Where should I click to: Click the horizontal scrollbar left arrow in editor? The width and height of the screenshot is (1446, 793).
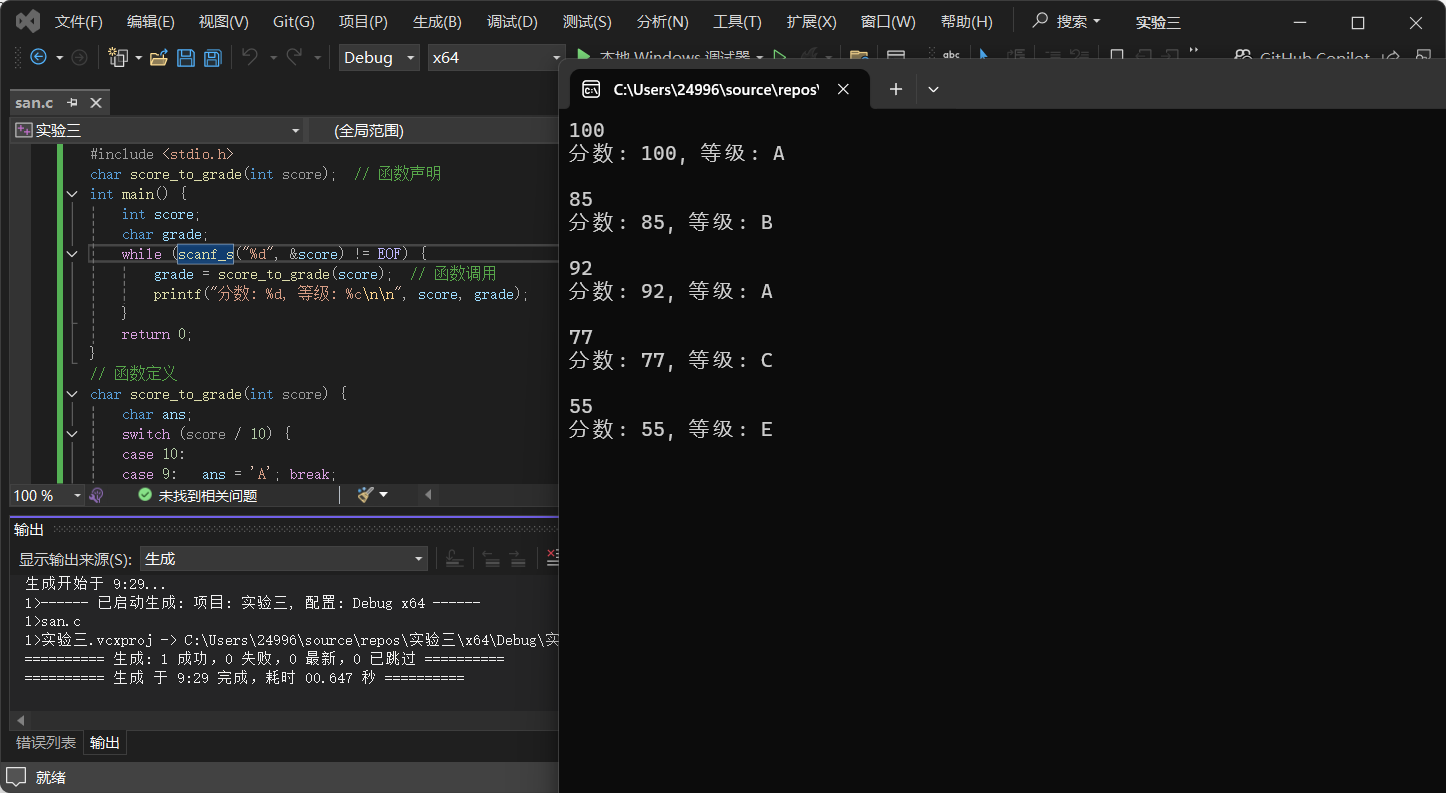tap(428, 495)
